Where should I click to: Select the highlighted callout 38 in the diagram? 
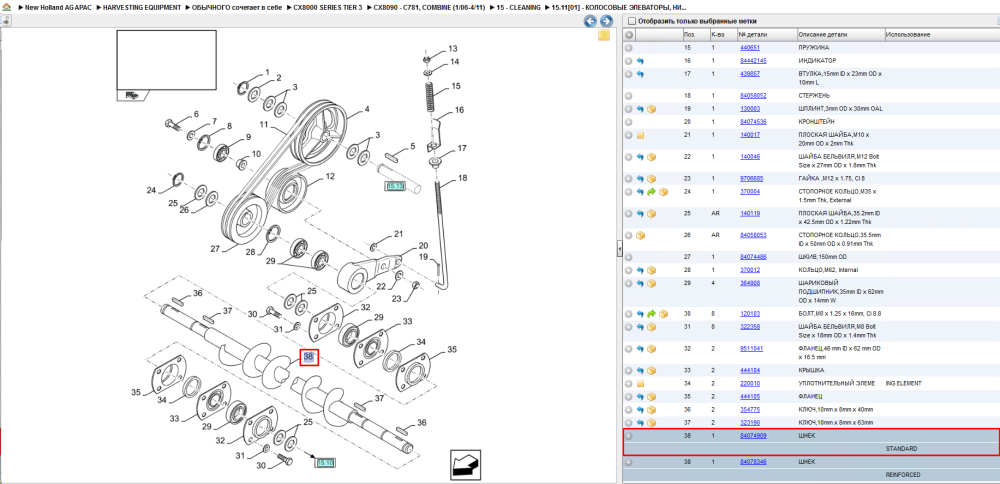309,357
